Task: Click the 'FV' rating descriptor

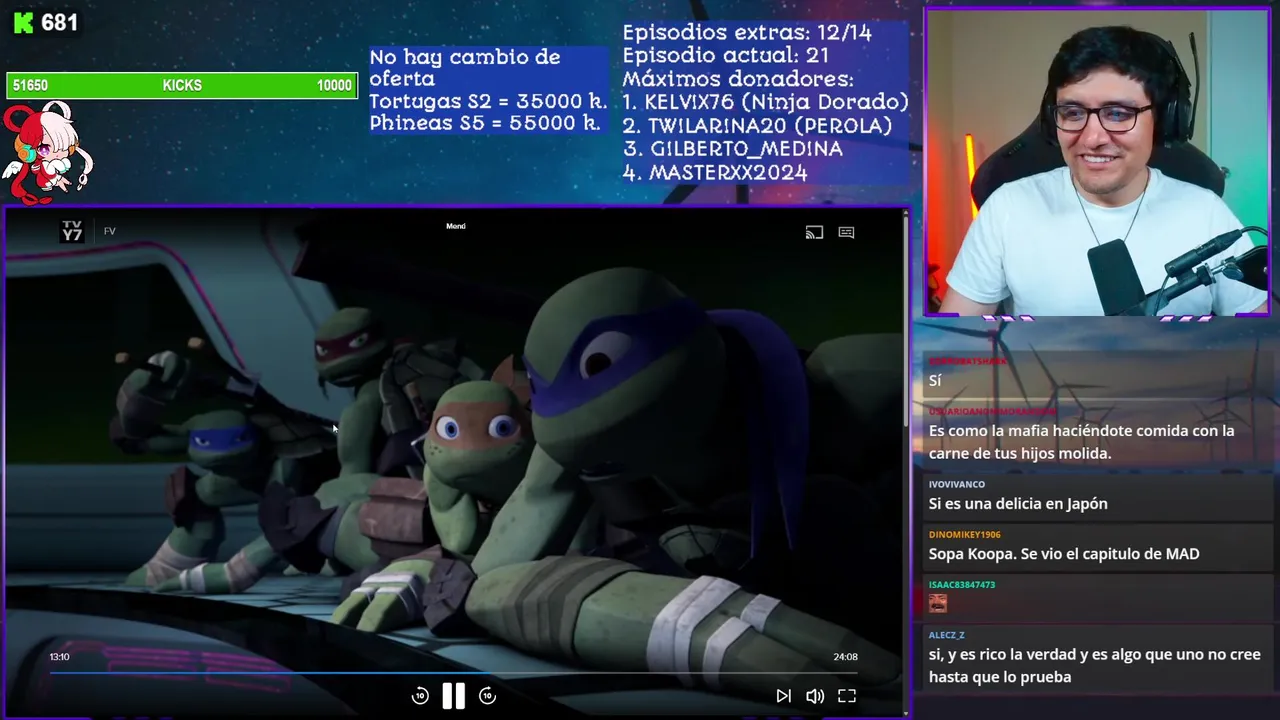Action: pyautogui.click(x=110, y=231)
